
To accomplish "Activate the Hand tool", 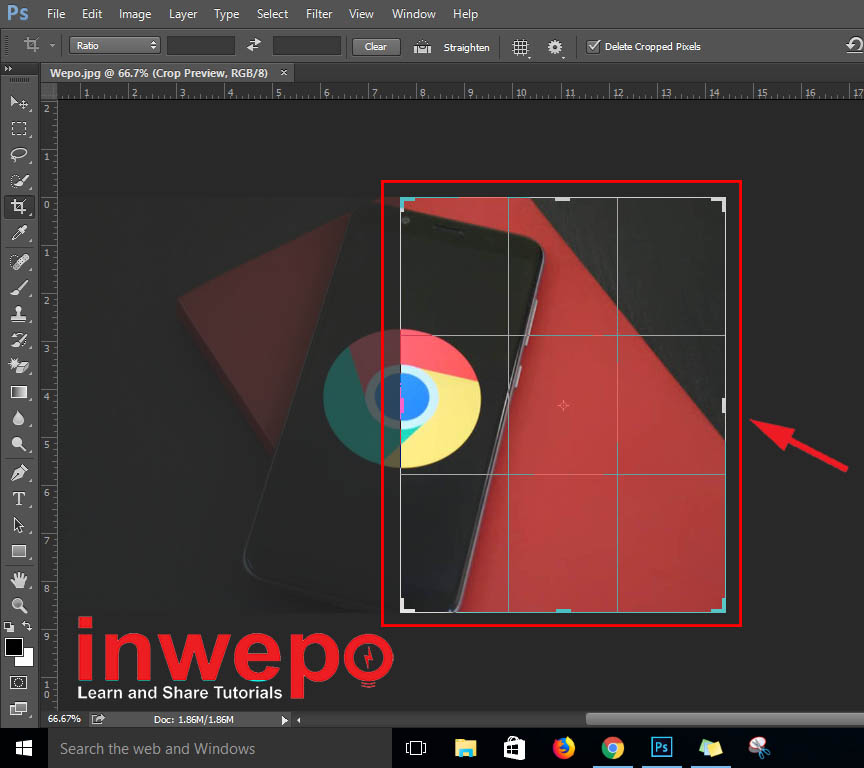I will (19, 580).
